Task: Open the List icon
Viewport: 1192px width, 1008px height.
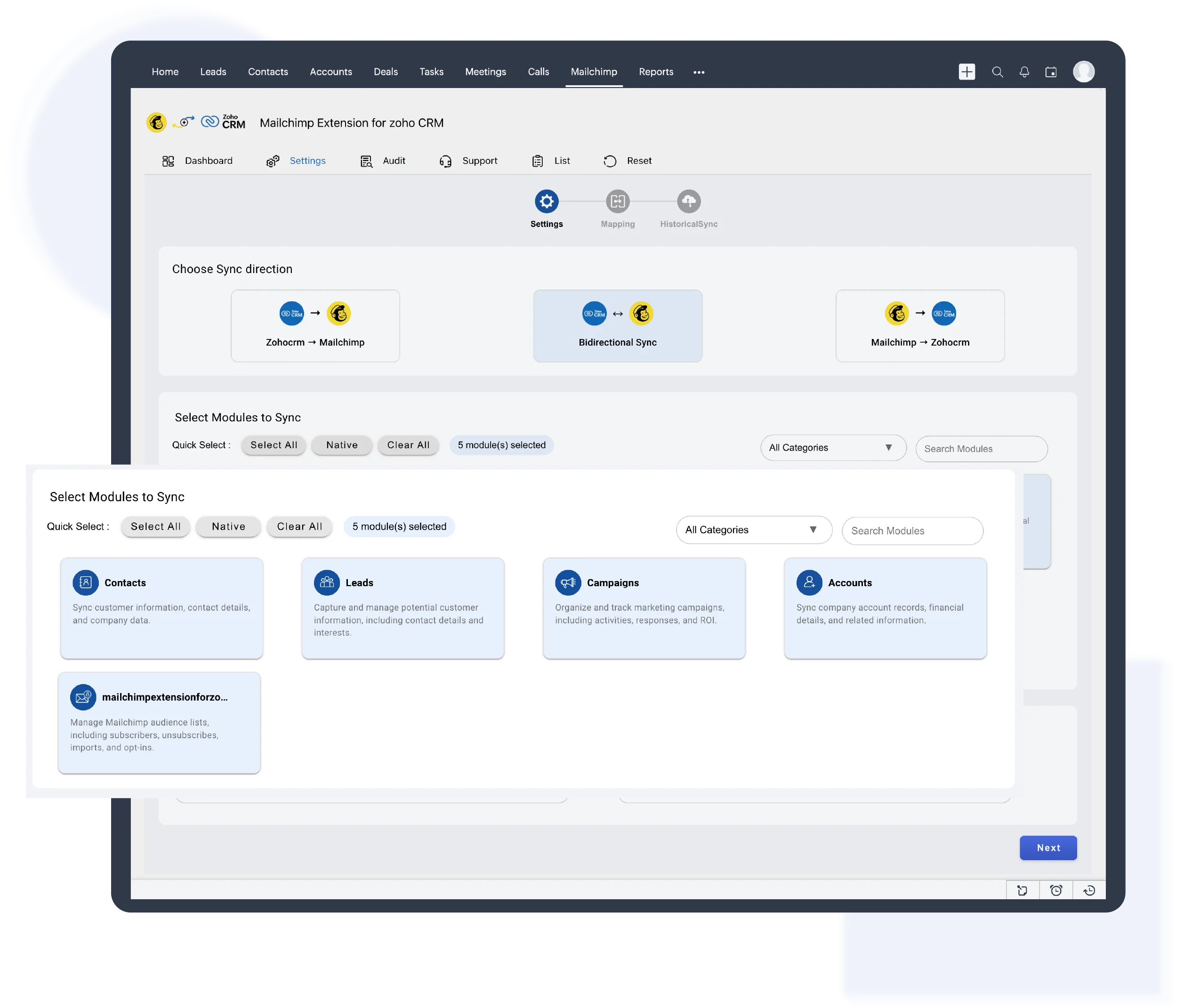Action: 537,161
